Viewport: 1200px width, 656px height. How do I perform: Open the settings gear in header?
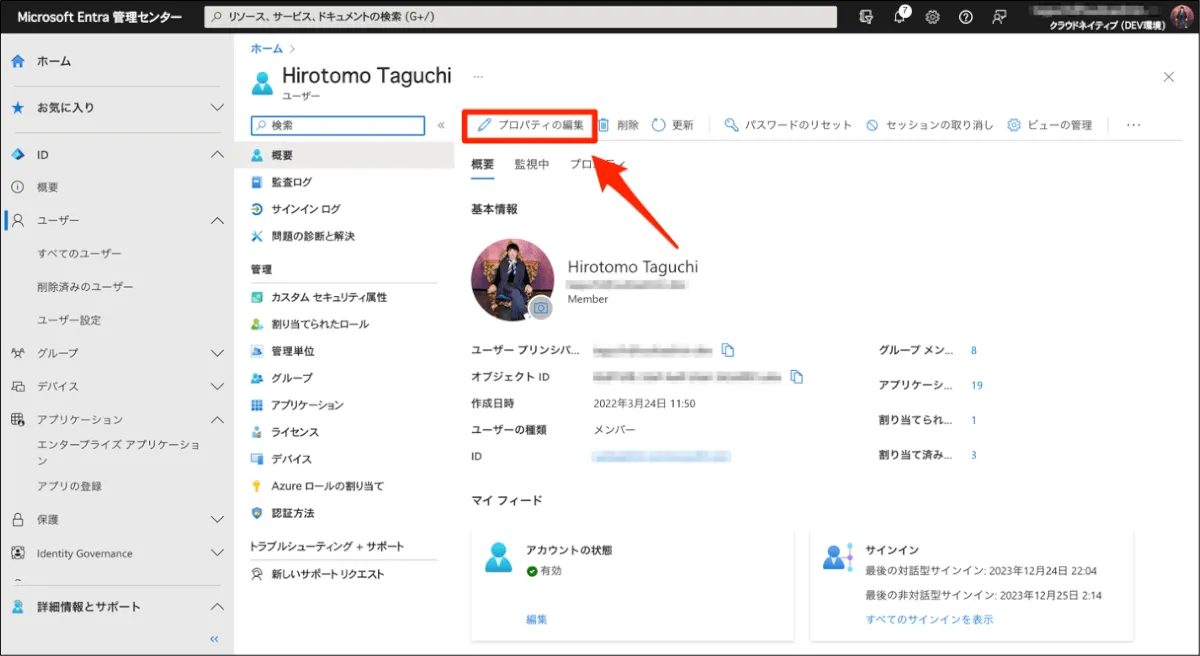tap(932, 17)
